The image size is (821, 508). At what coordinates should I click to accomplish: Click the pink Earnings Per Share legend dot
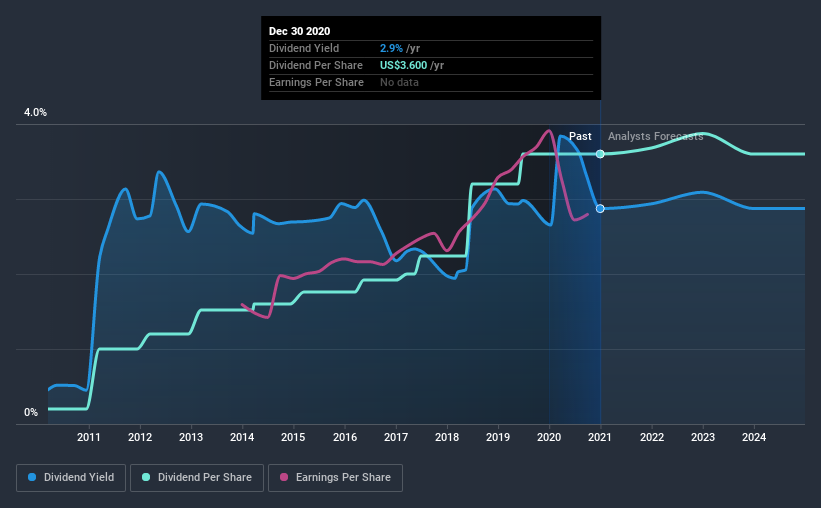284,477
